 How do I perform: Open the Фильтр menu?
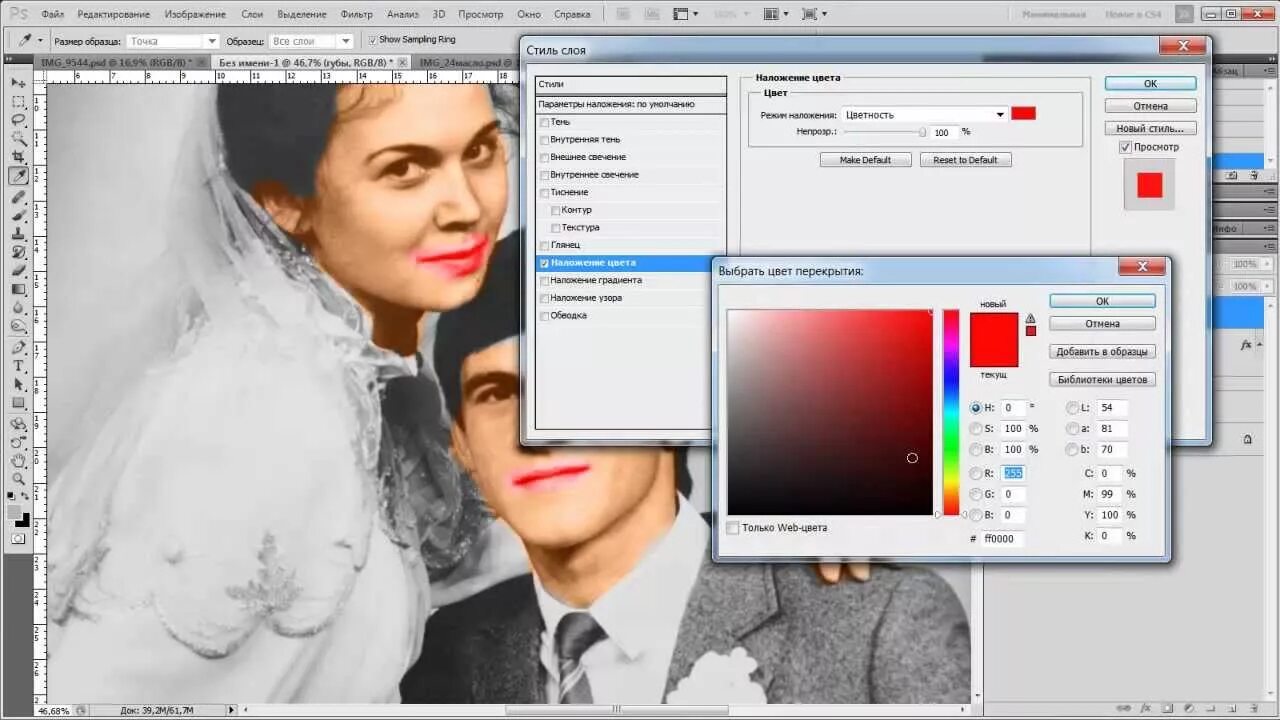point(356,14)
